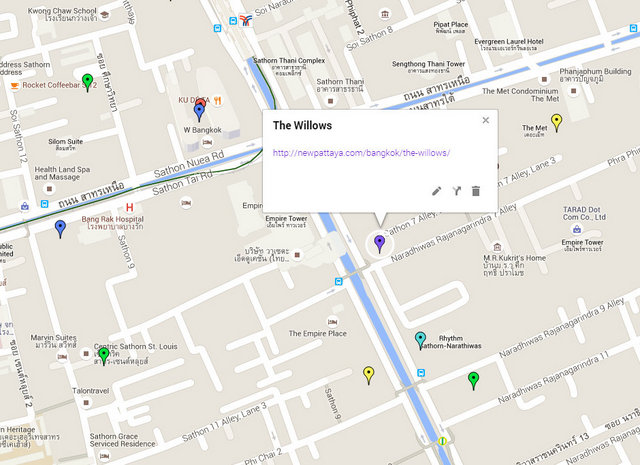
Task: Click the Sathorn Grace Serviced Residence hotel icon
Action: 105,456
